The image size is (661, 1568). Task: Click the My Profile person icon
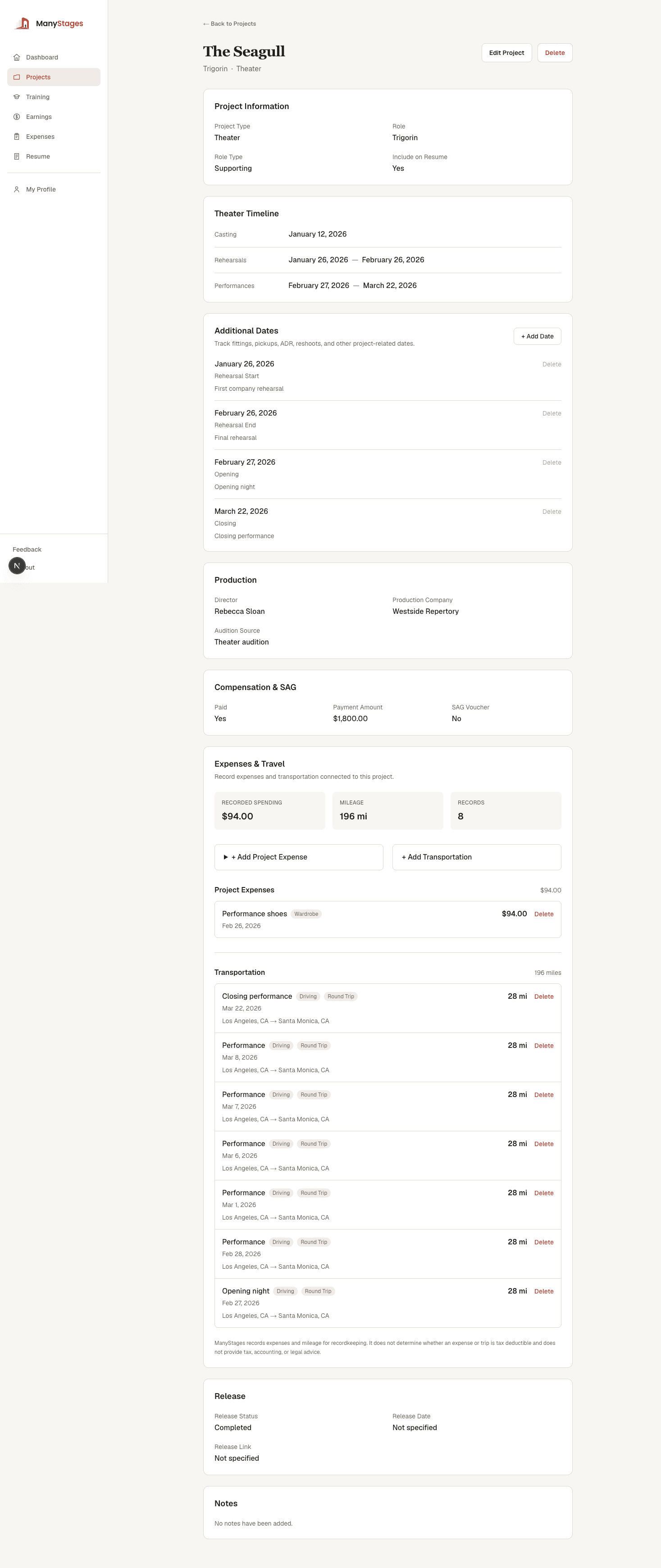(x=16, y=189)
